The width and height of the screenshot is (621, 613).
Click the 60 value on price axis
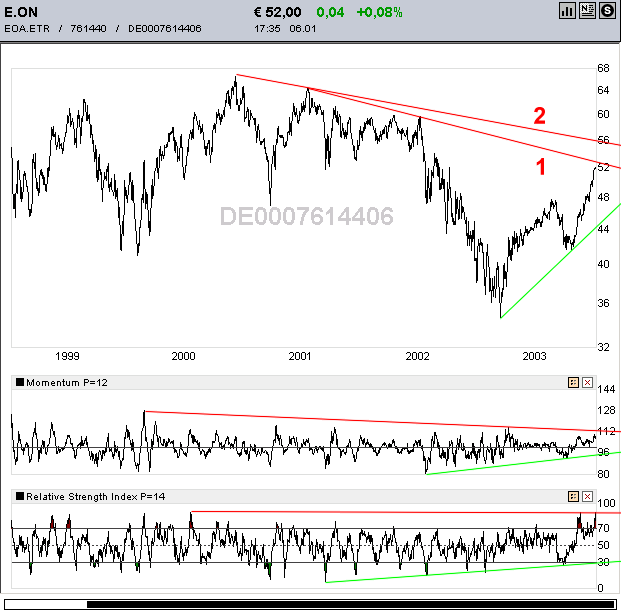(x=603, y=114)
